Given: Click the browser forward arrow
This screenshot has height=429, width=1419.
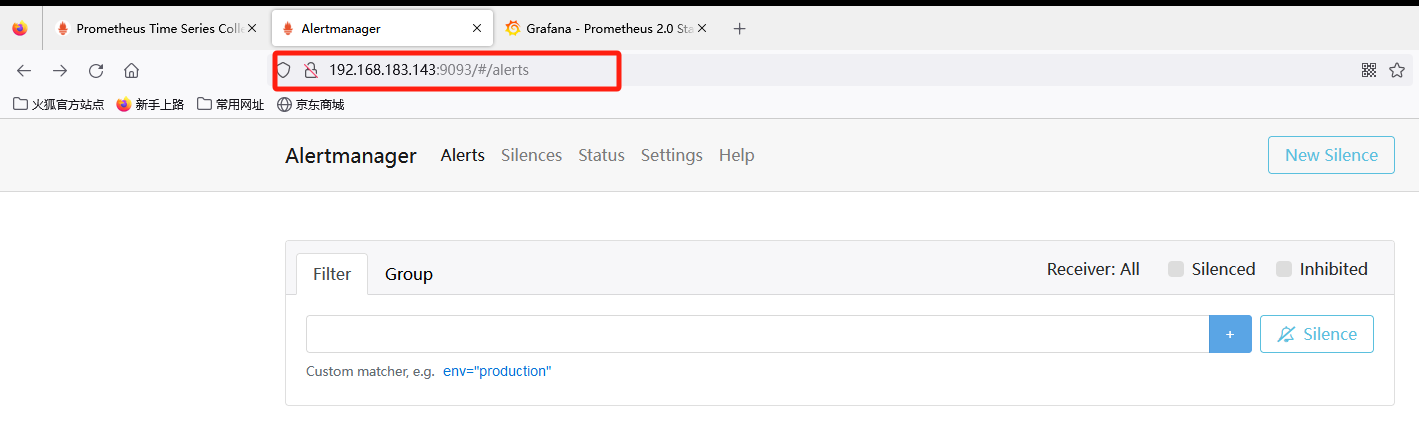Looking at the screenshot, I should 60,70.
